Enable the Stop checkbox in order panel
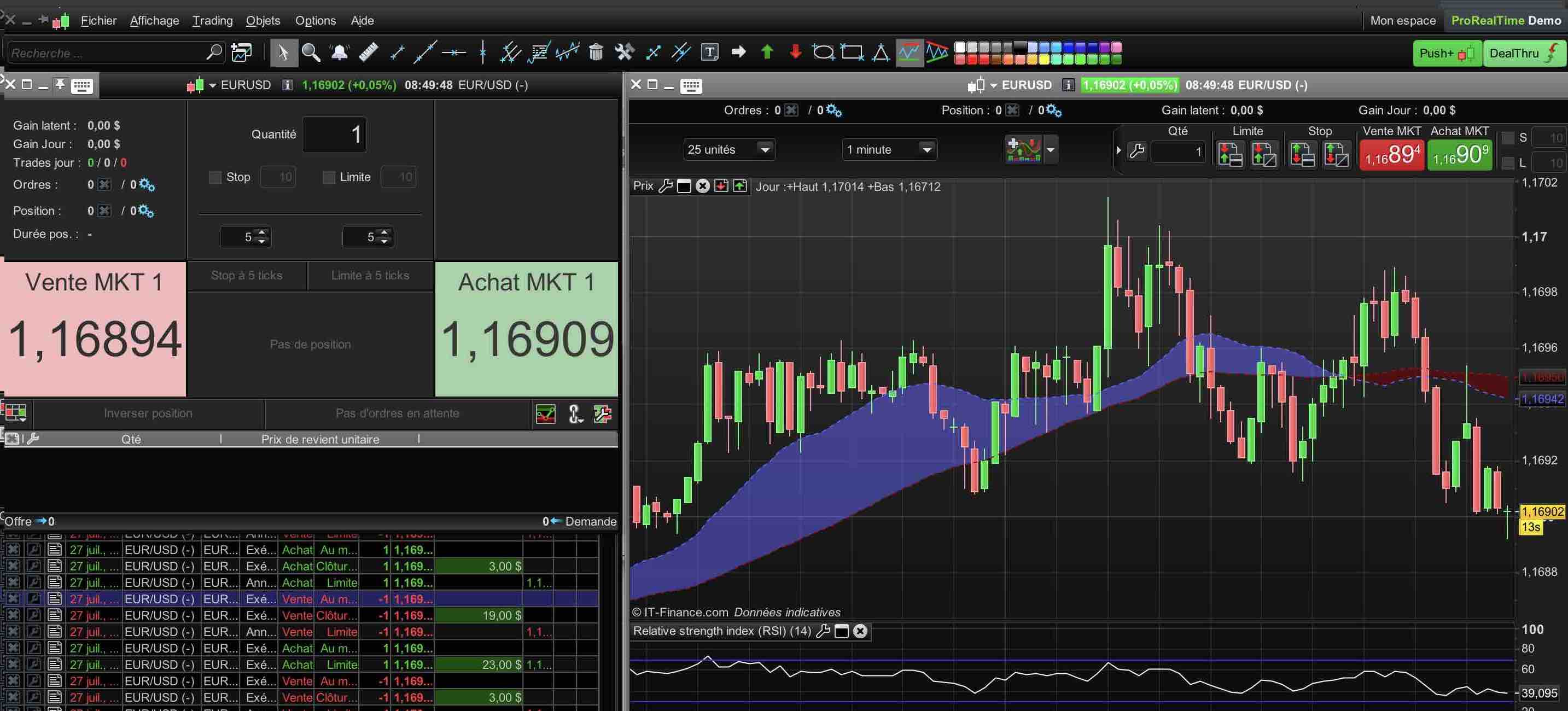 (x=215, y=177)
